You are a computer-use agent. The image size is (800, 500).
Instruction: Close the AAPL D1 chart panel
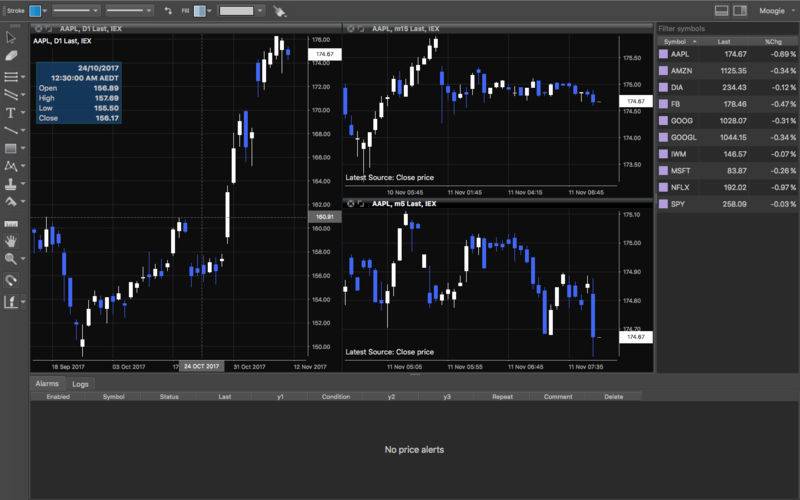click(38, 29)
